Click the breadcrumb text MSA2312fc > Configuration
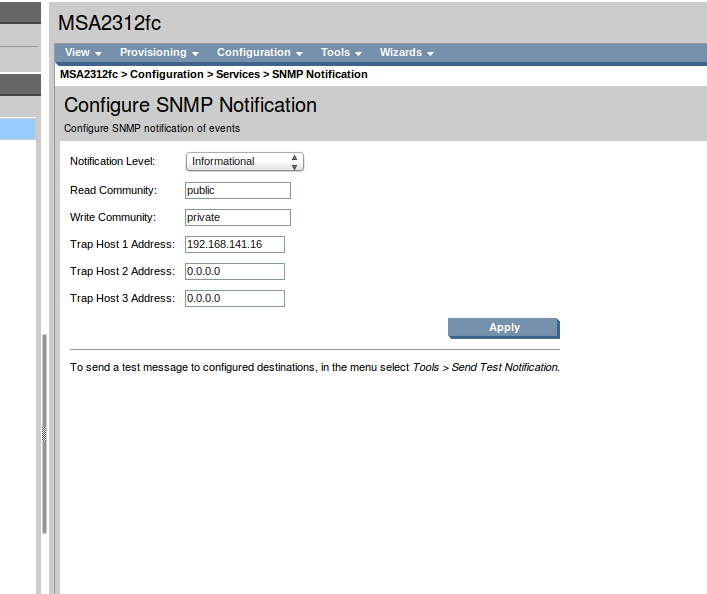This screenshot has height=594, width=707. [132, 74]
